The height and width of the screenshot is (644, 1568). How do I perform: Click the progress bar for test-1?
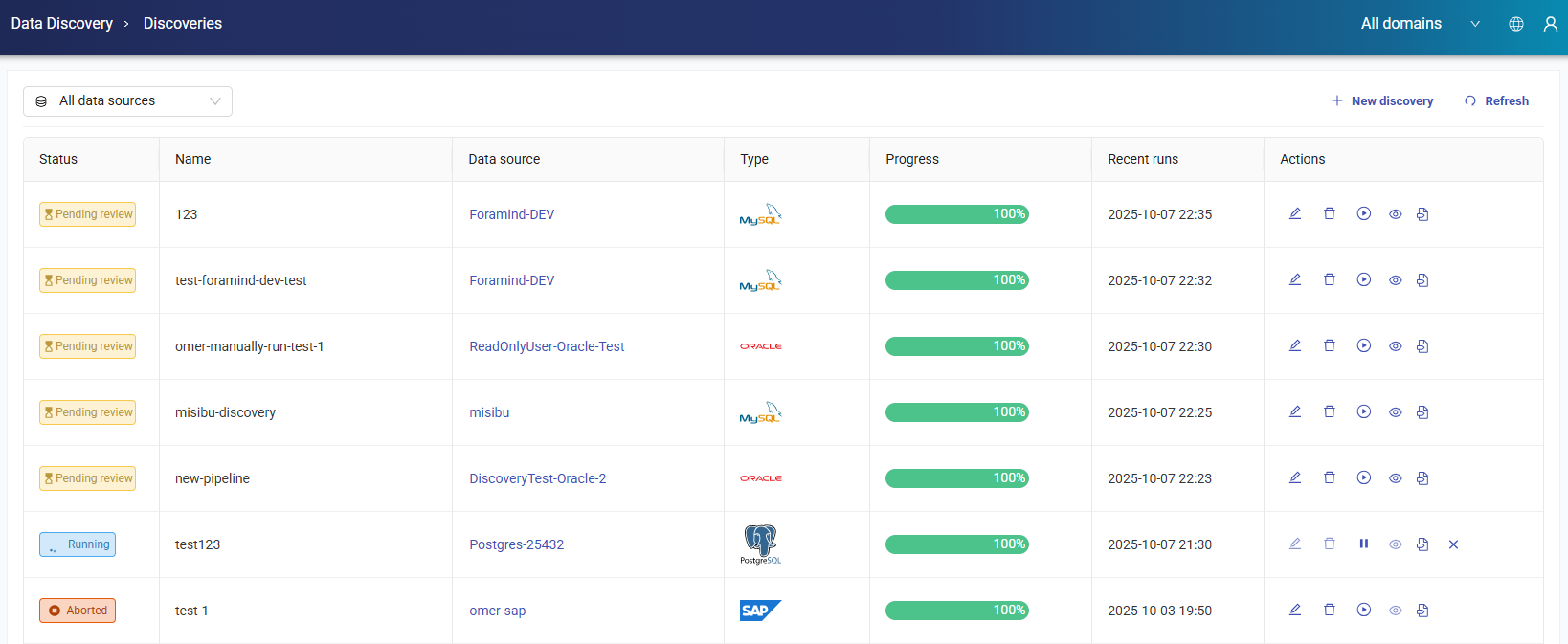tap(956, 611)
